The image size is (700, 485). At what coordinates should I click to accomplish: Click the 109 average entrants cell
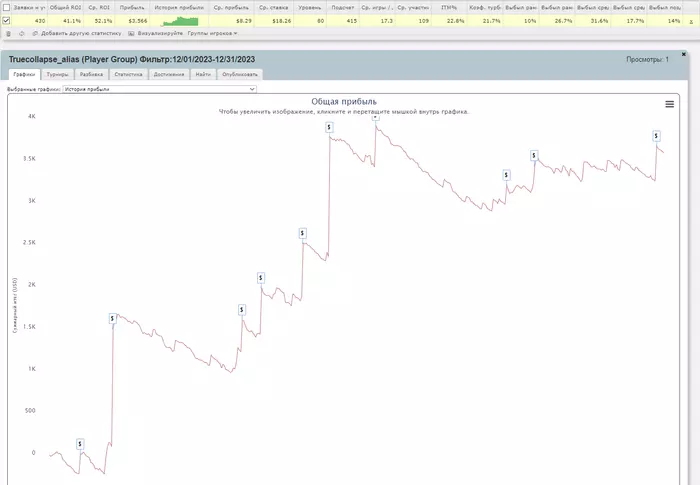click(413, 21)
